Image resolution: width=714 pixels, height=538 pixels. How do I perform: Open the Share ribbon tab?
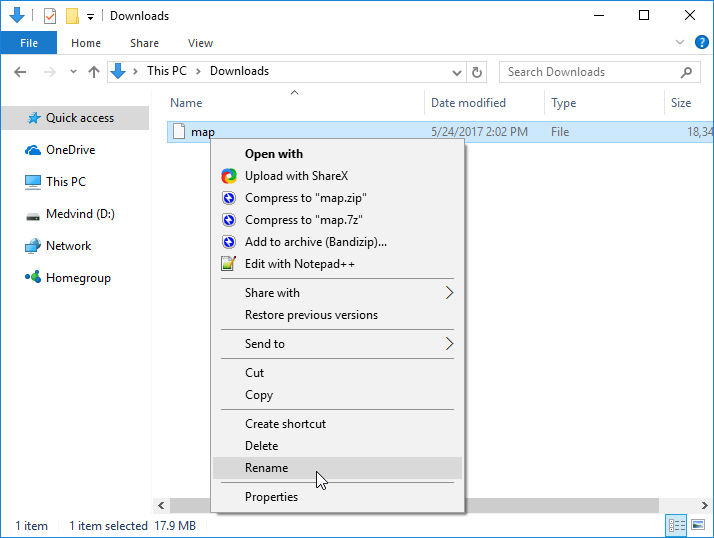(x=144, y=43)
